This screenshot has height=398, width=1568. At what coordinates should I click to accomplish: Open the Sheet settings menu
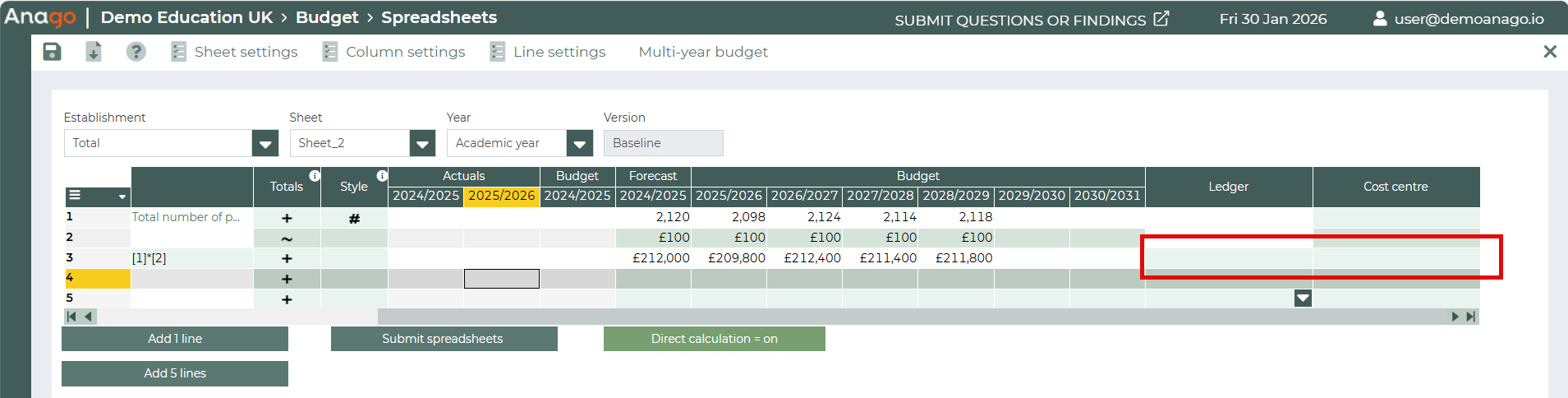click(235, 52)
